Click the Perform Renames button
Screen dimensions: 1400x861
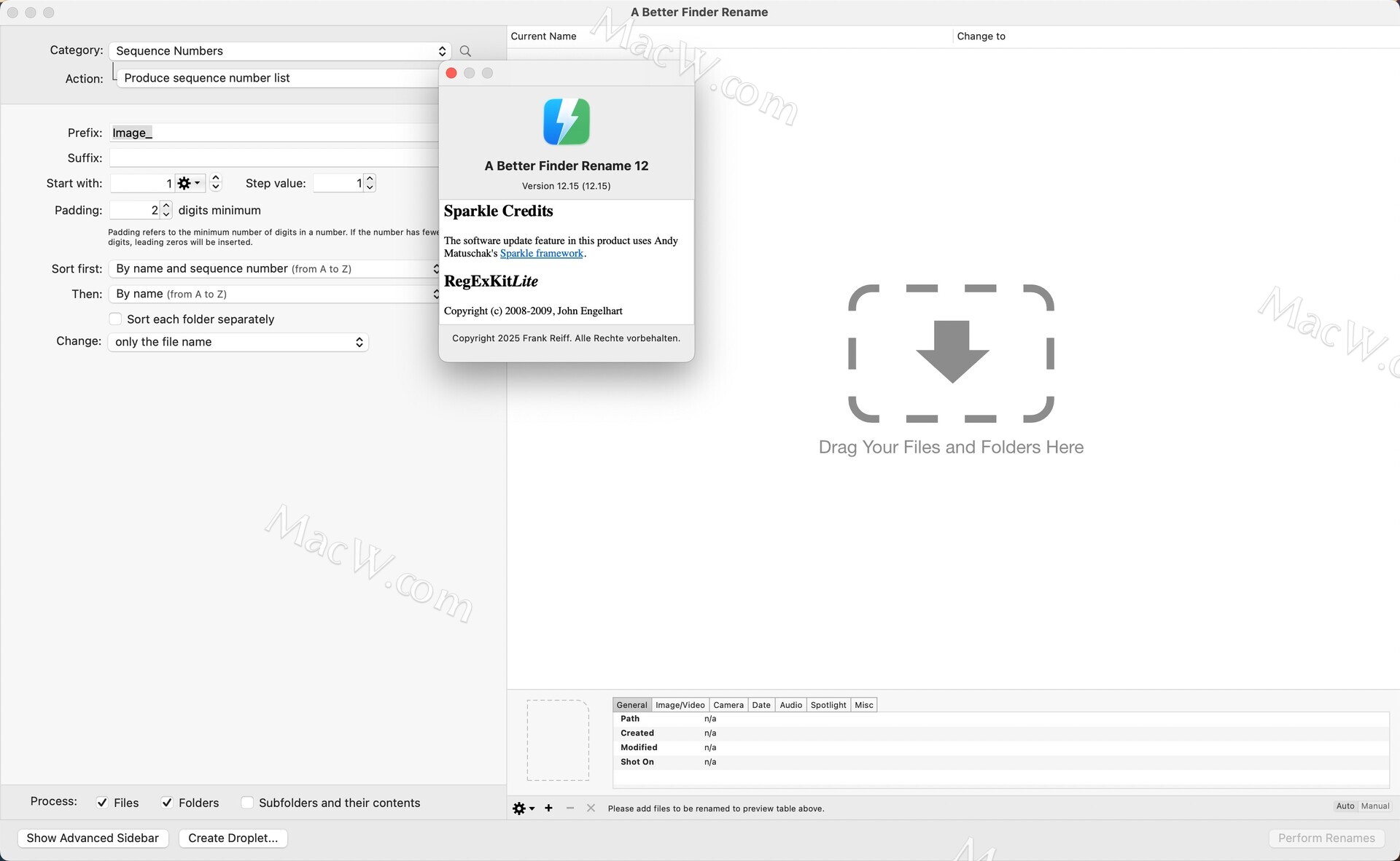click(x=1326, y=838)
